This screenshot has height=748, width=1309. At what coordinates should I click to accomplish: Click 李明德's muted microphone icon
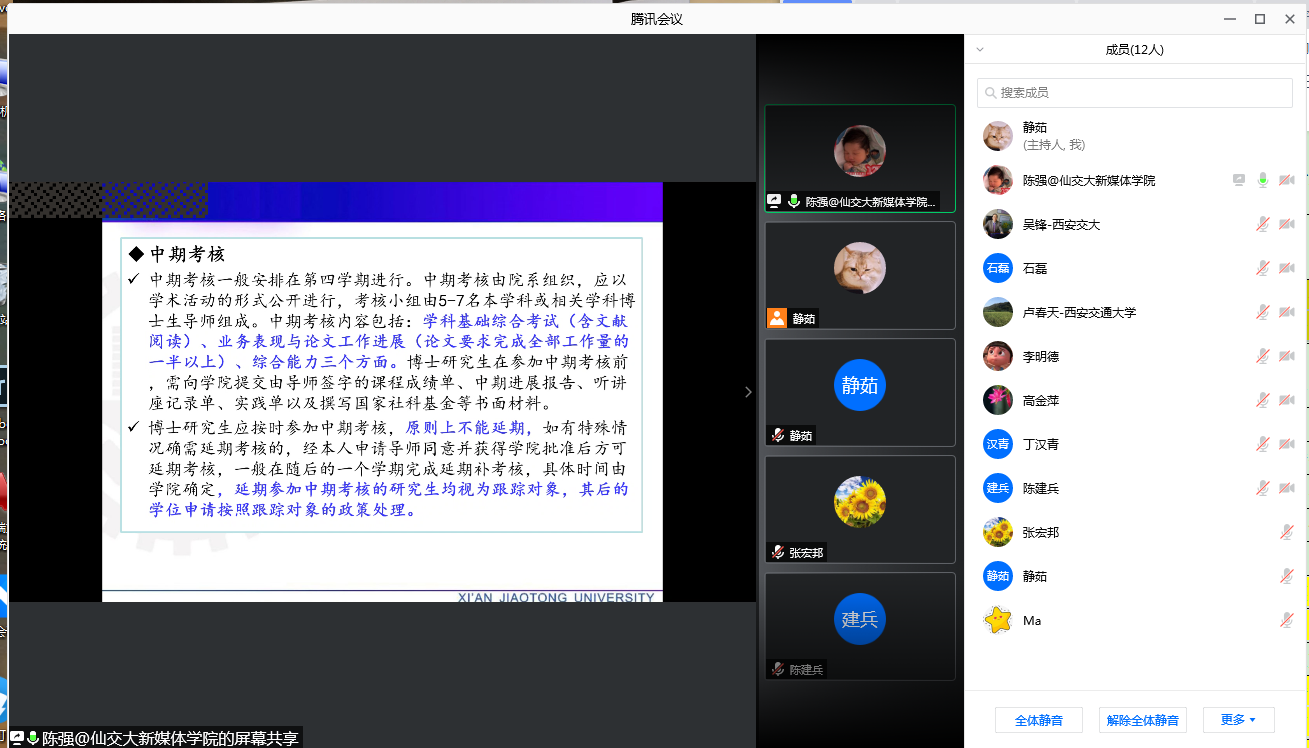[1263, 357]
